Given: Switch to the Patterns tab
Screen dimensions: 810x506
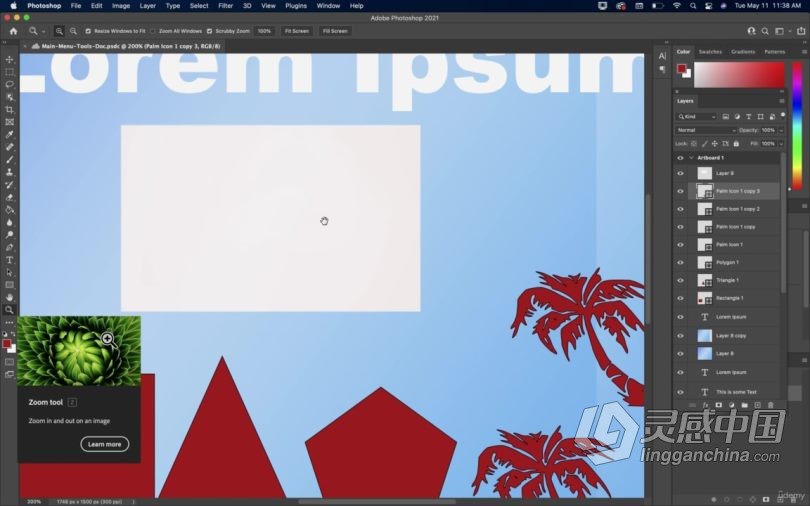Looking at the screenshot, I should tap(774, 52).
